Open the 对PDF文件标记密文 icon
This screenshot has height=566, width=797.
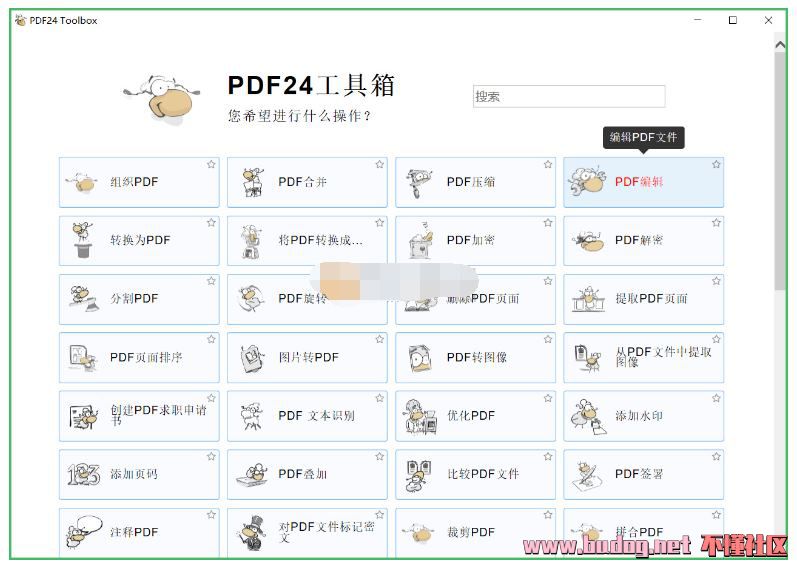(x=252, y=533)
